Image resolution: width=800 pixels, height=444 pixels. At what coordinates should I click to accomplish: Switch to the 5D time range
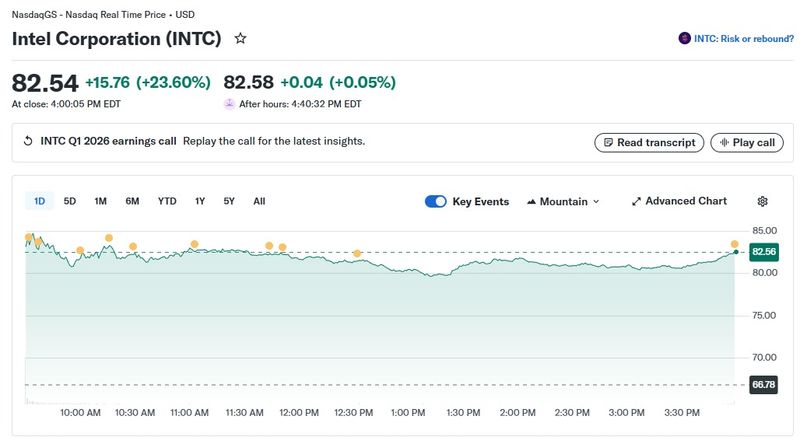(70, 201)
